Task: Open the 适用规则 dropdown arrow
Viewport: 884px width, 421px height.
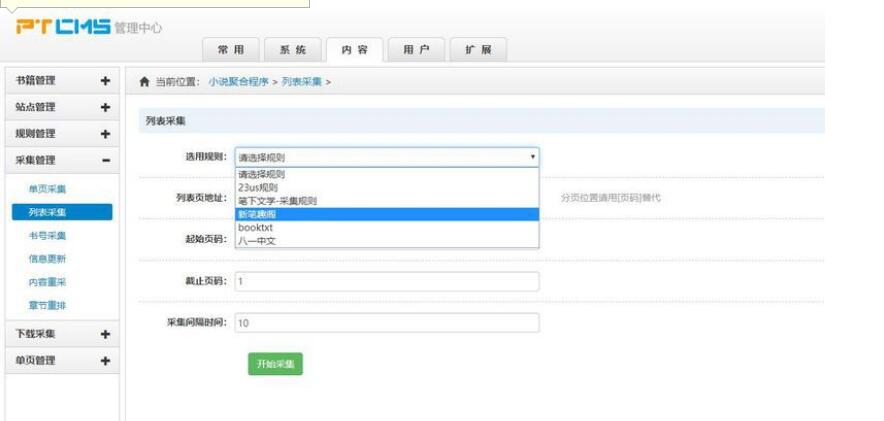Action: tap(532, 157)
